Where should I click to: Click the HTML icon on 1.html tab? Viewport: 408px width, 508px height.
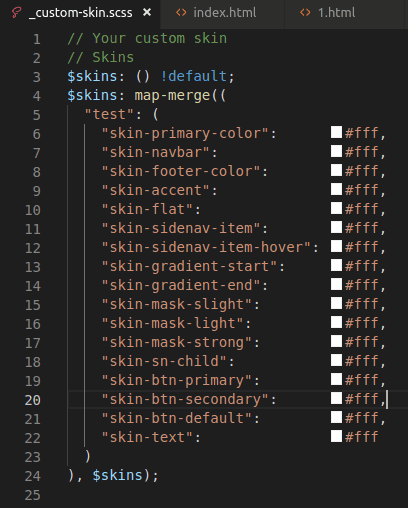point(305,13)
